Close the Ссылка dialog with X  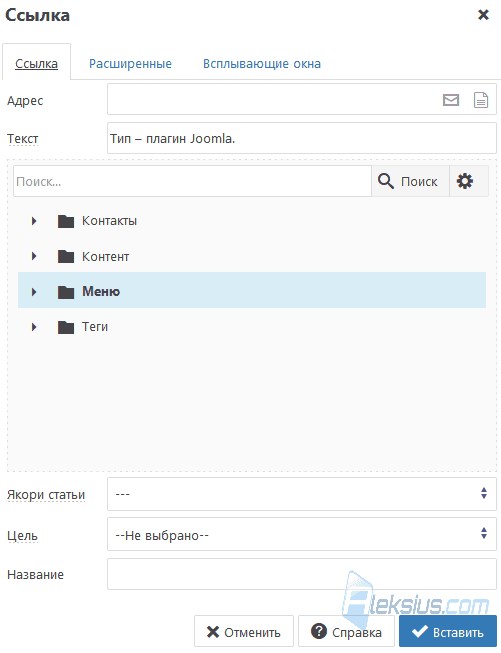click(x=483, y=15)
